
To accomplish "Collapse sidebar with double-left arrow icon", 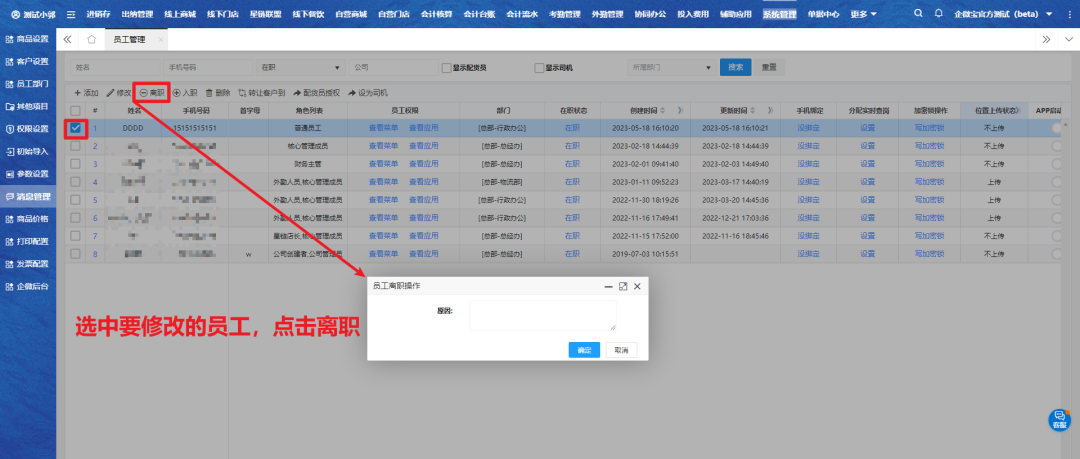I will (68, 39).
